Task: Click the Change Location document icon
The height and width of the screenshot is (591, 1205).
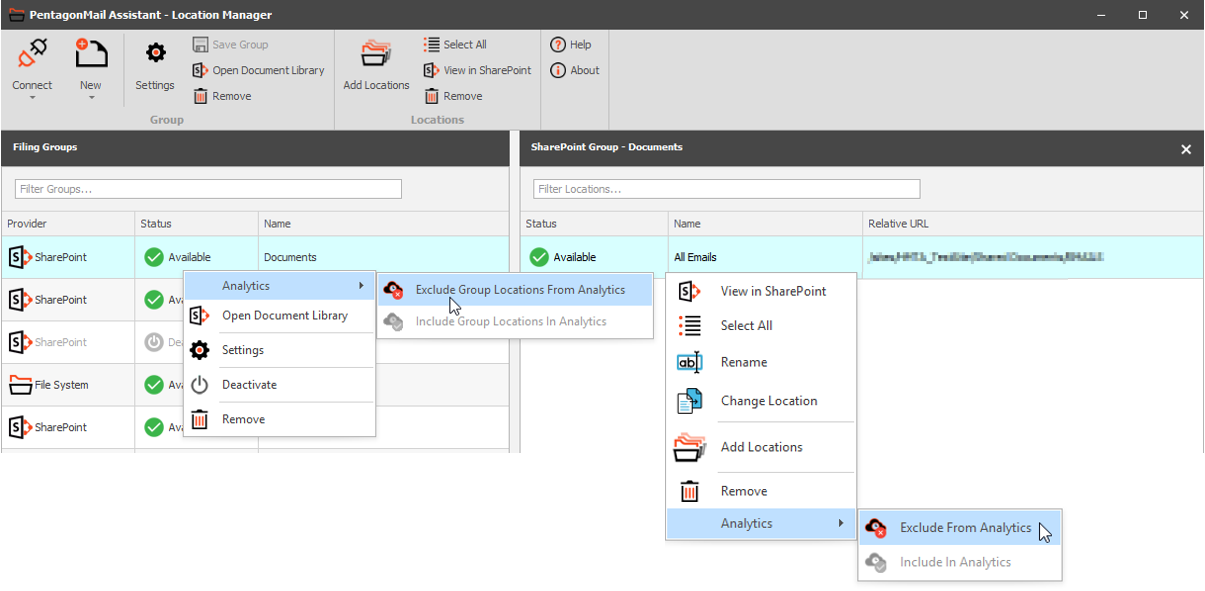Action: click(x=690, y=401)
